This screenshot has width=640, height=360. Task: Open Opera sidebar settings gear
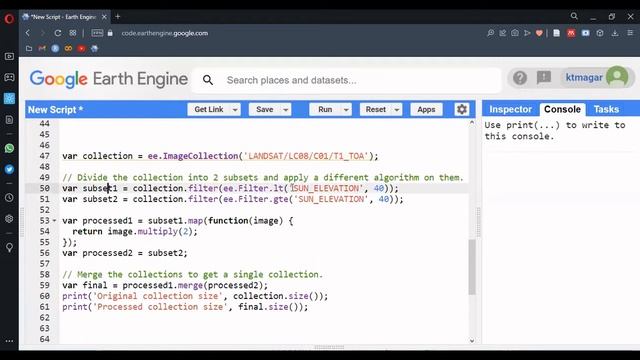click(9, 219)
